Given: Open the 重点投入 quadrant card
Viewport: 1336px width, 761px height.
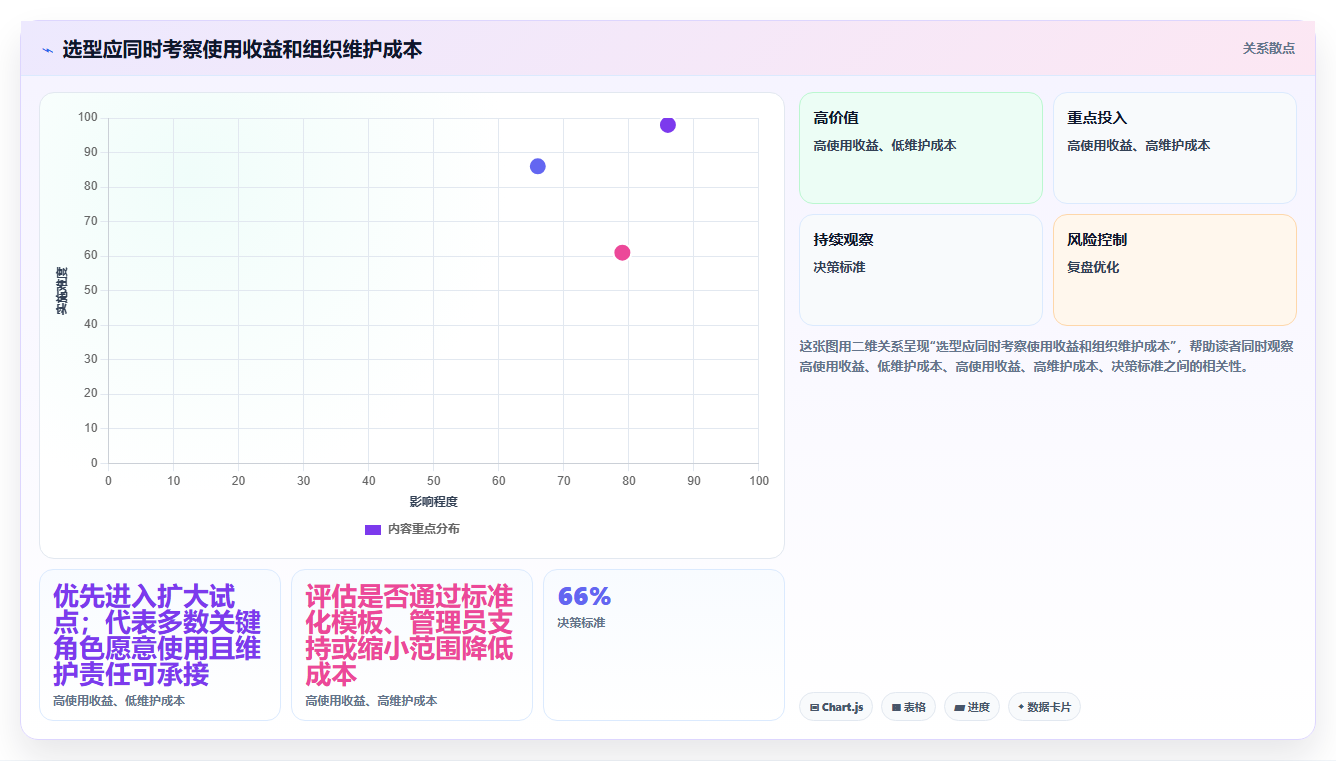Looking at the screenshot, I should click(1174, 148).
